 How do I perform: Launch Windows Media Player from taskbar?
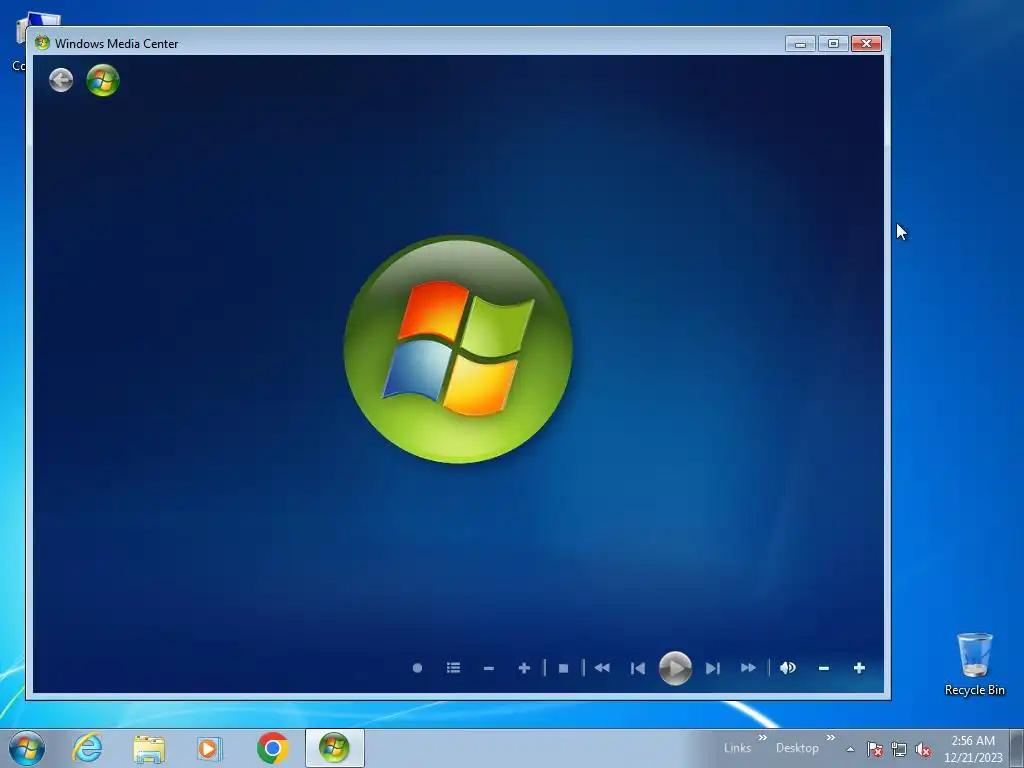coord(210,748)
